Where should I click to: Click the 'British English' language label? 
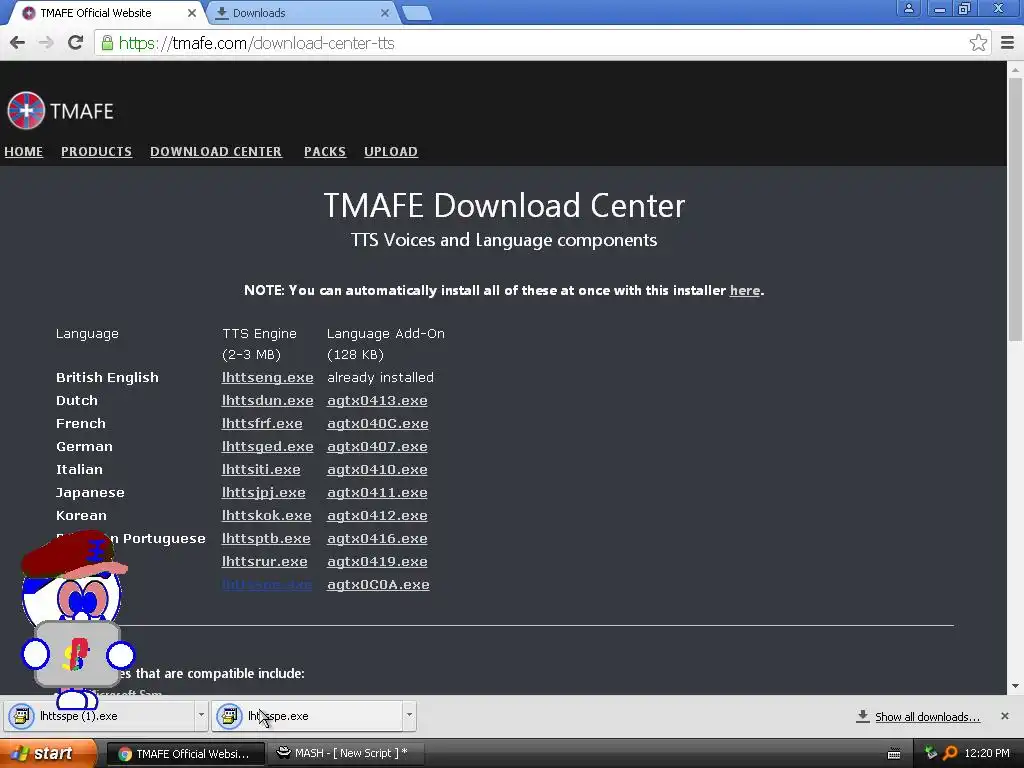pyautogui.click(x=107, y=377)
